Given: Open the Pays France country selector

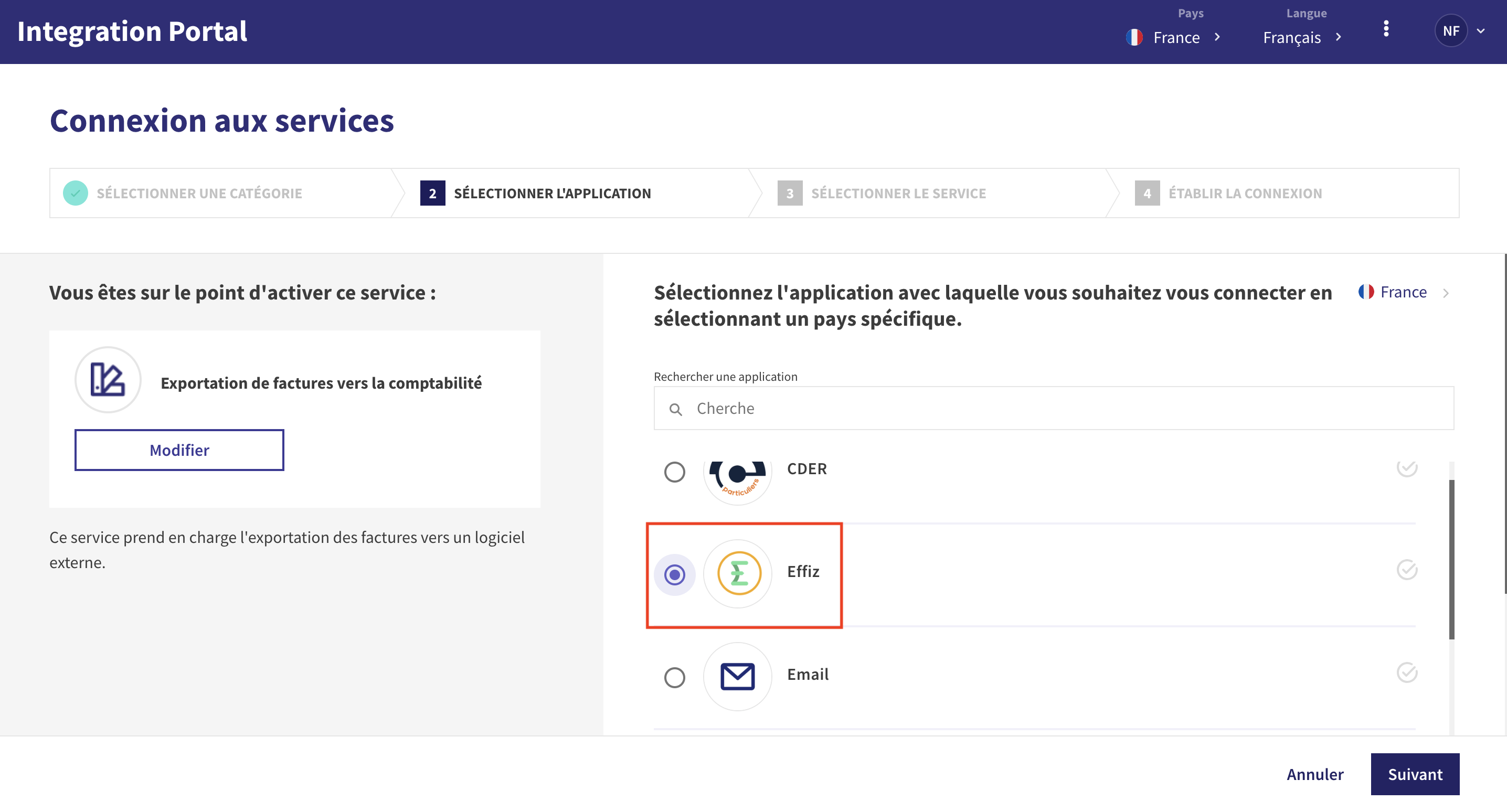Looking at the screenshot, I should [1175, 37].
